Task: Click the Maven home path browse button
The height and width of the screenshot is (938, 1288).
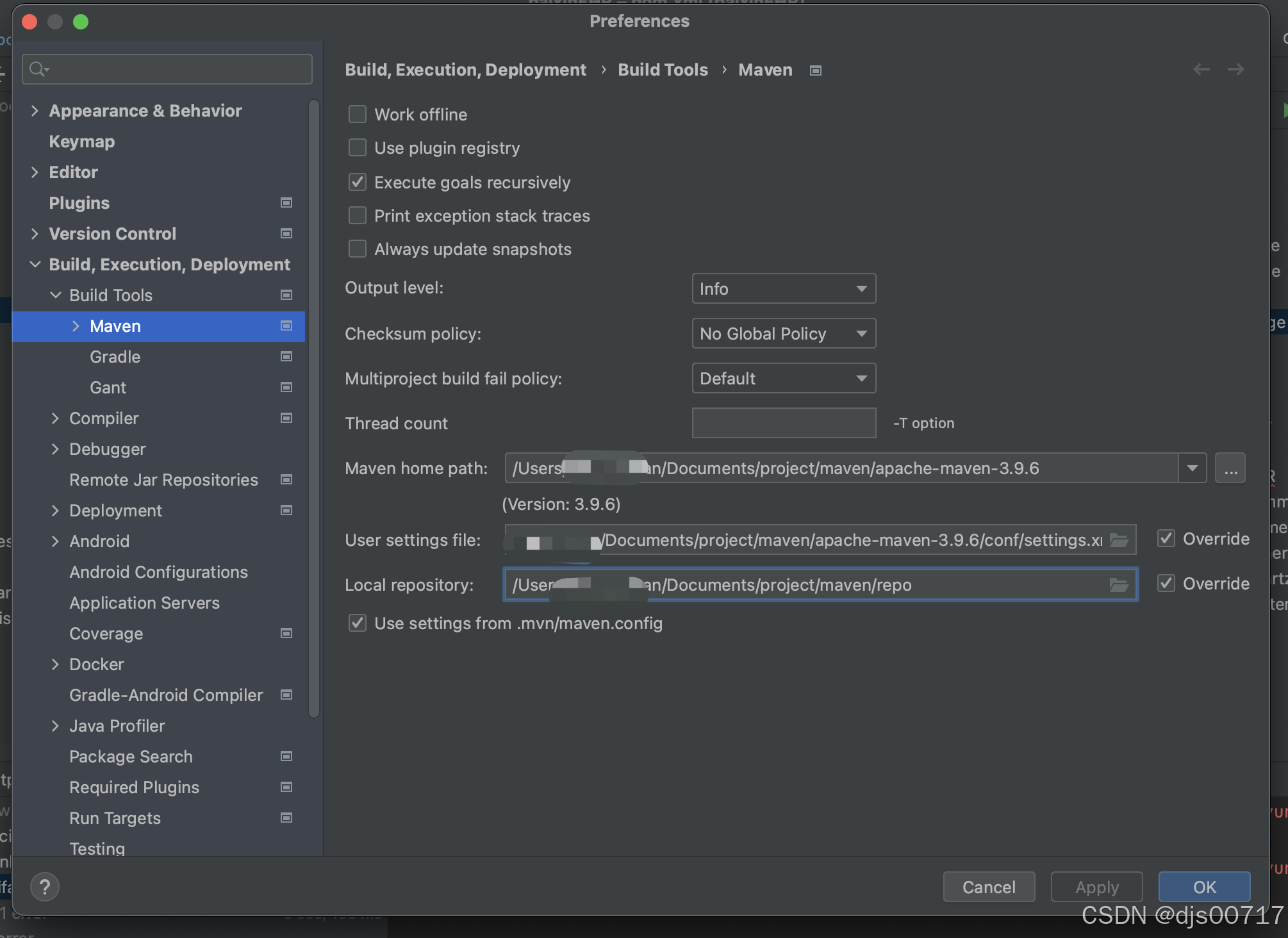Action: click(1230, 468)
